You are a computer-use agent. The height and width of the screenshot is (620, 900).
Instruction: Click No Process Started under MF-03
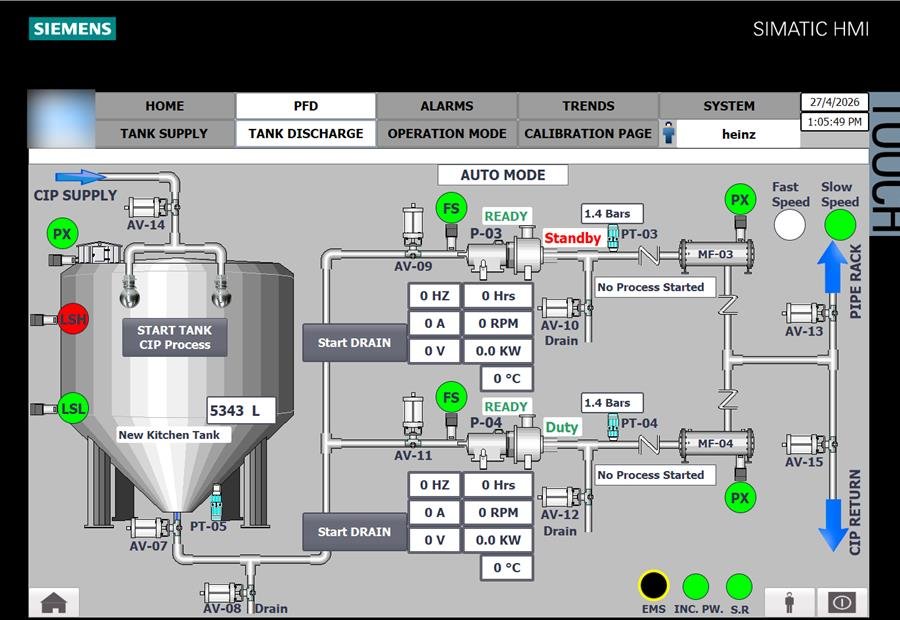(x=655, y=287)
